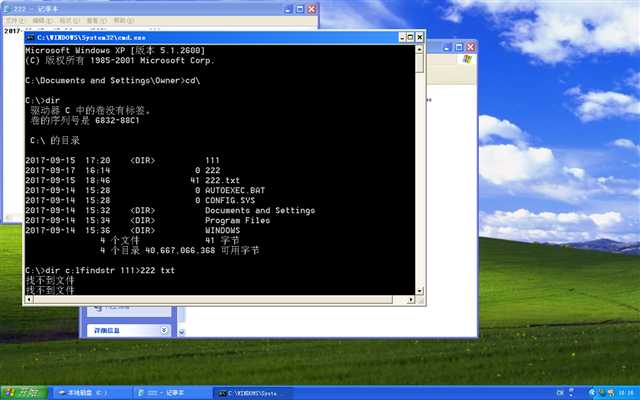
Task: Expand the 详细信息 panel in Explorer
Action: click(x=164, y=330)
